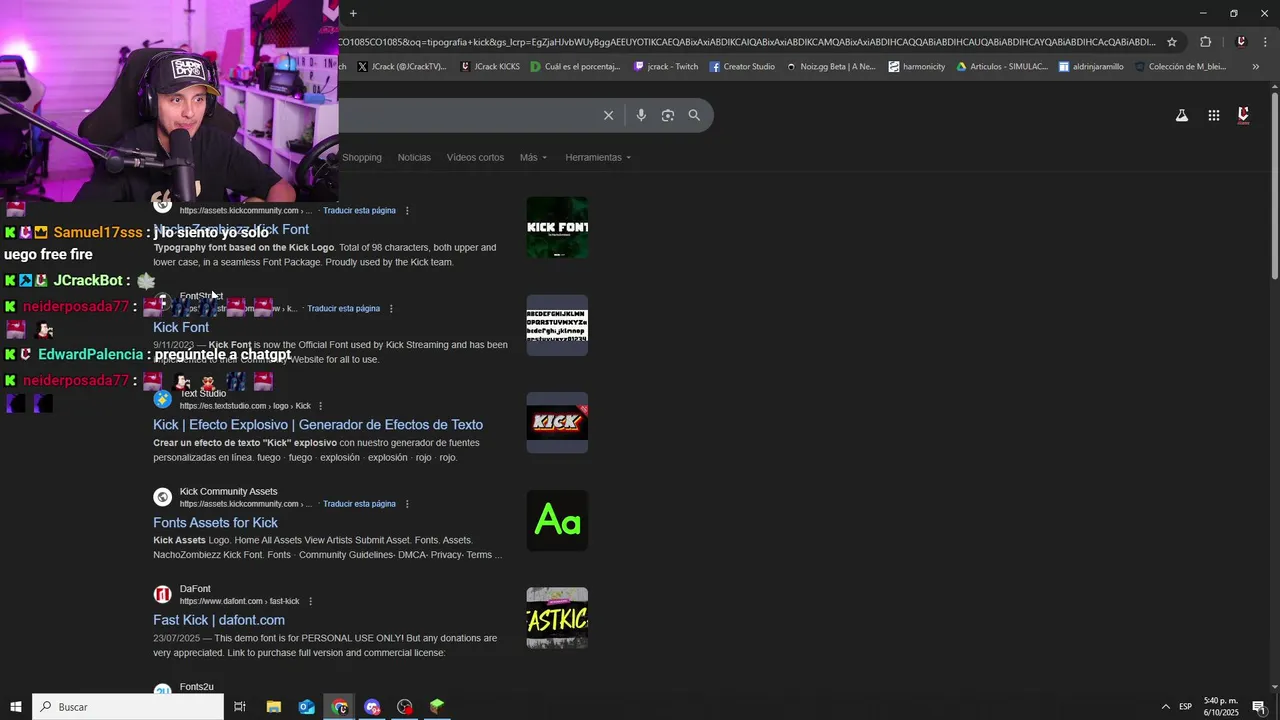
Task: Open Task View on taskbar
Action: coord(240,707)
